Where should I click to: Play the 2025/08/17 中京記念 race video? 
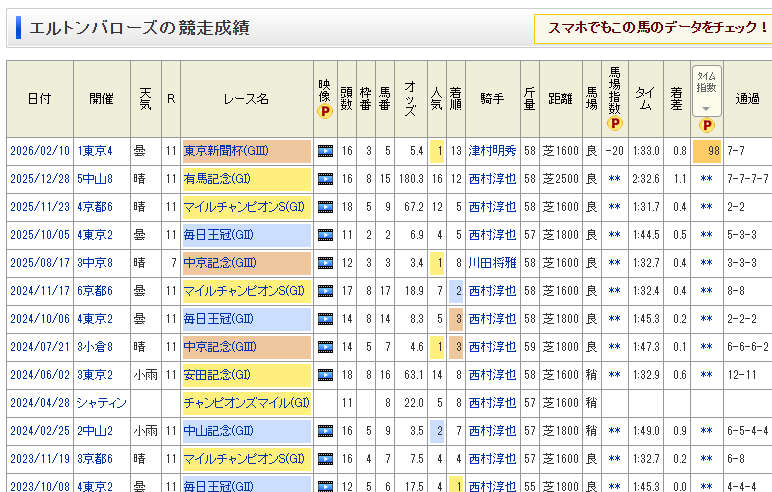(325, 263)
